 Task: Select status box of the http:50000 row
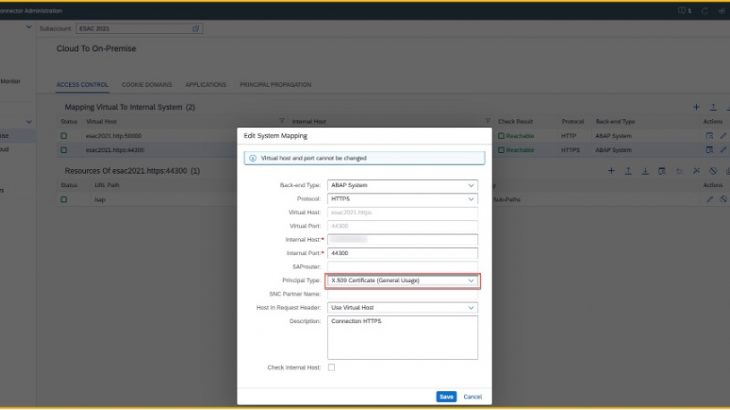[x=64, y=136]
